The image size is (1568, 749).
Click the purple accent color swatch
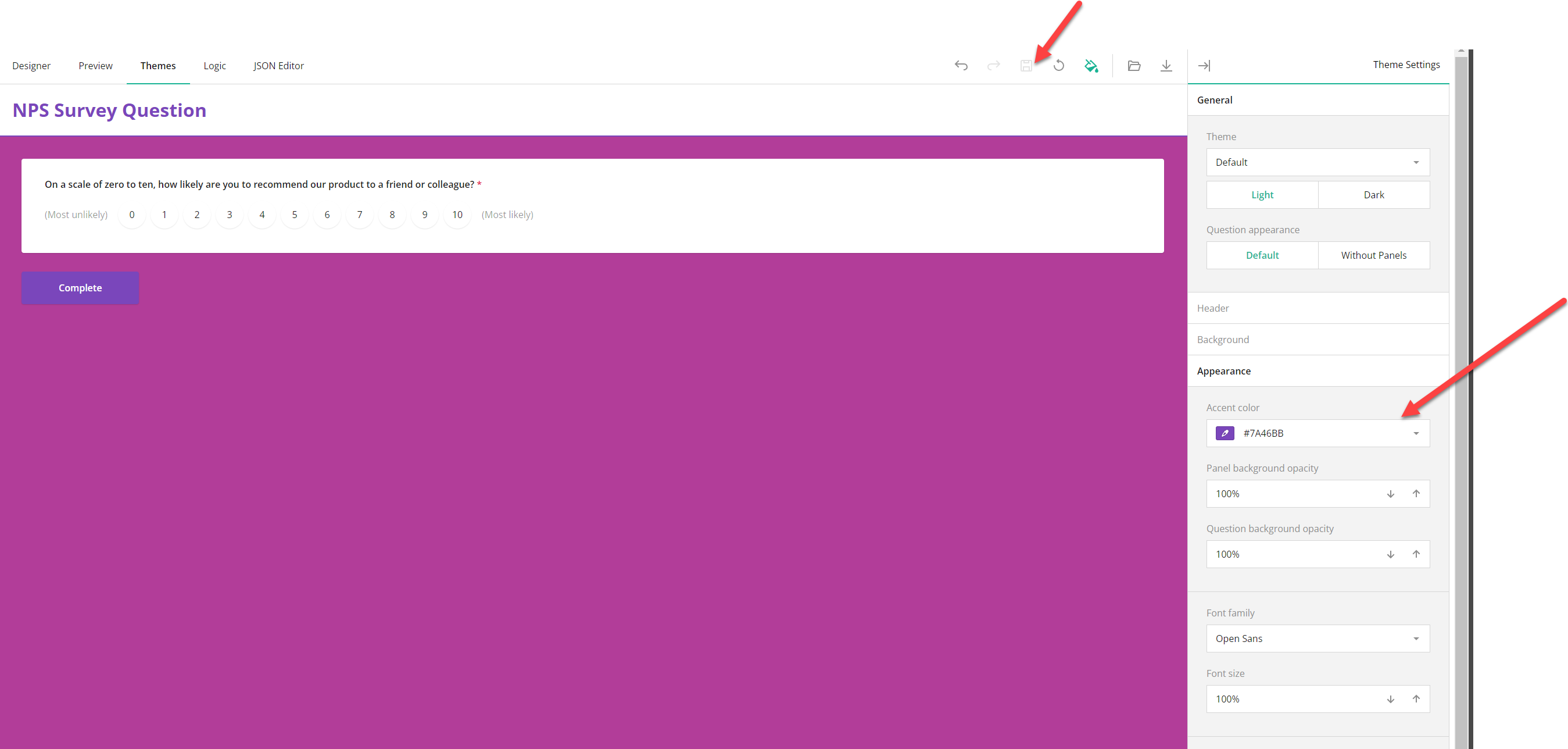(1224, 433)
